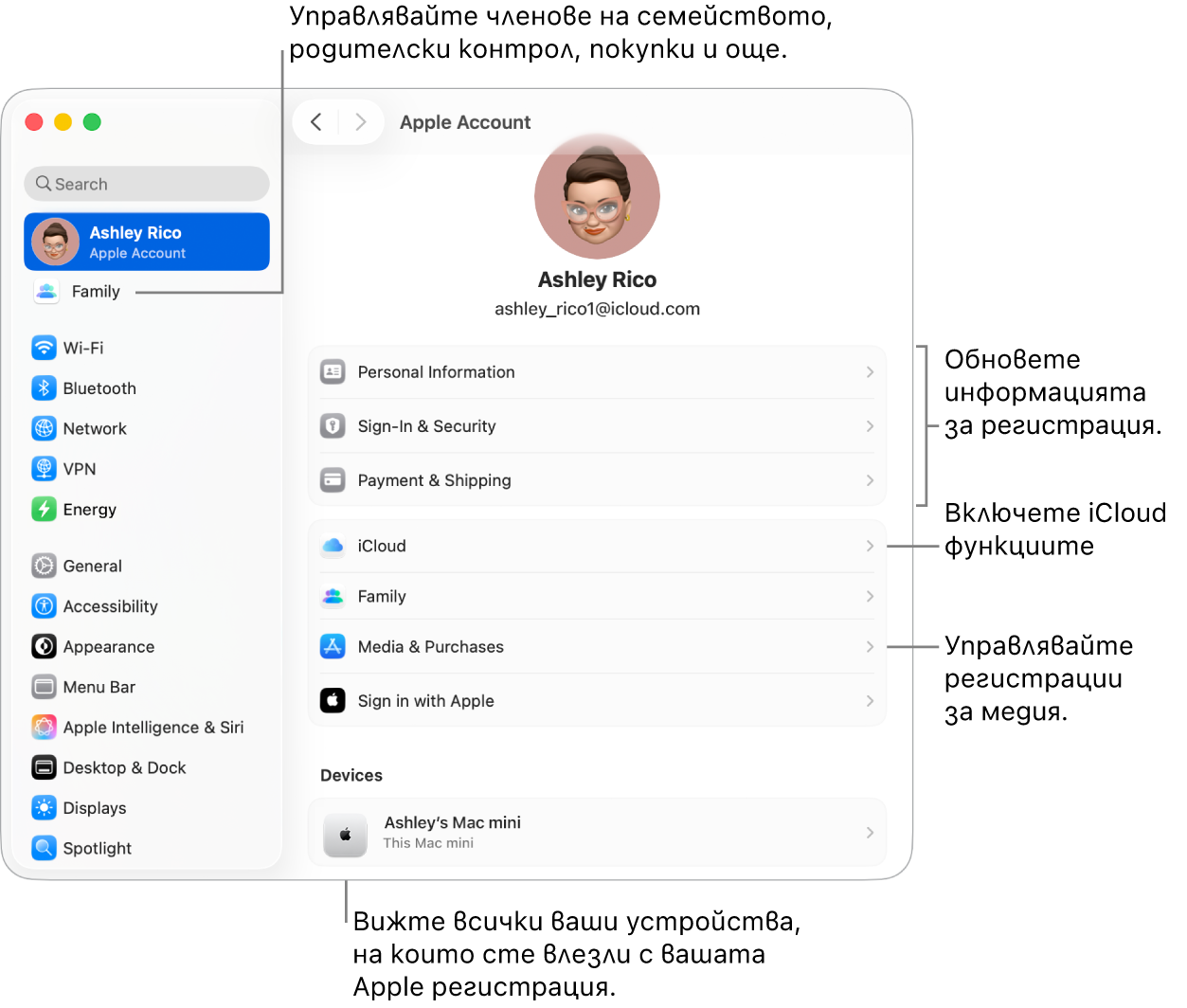
Task: Expand the Family row chevron
Action: (869, 596)
